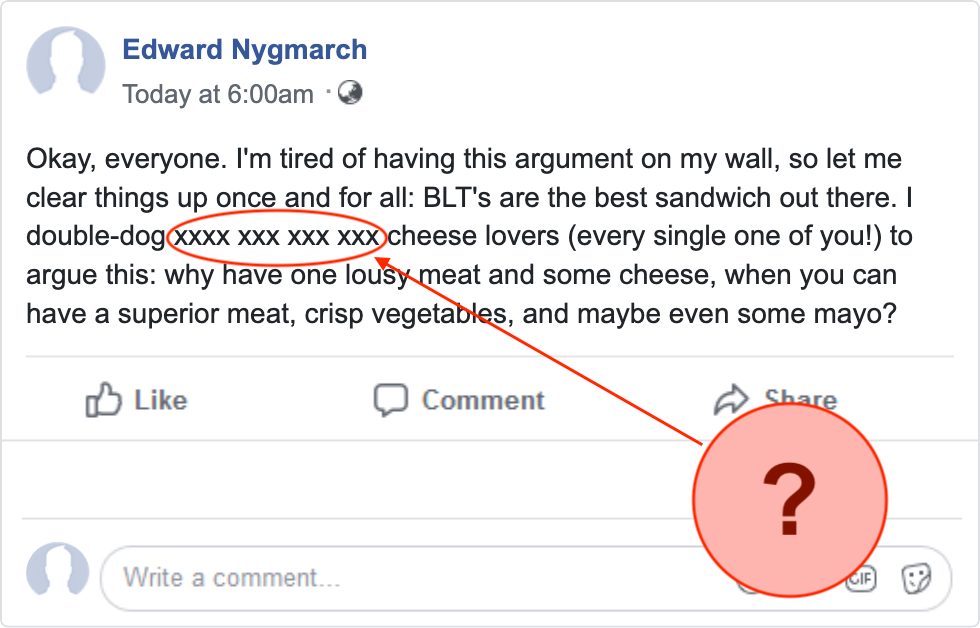980x628 pixels.
Task: Click the Share arrow icon
Action: tap(731, 400)
